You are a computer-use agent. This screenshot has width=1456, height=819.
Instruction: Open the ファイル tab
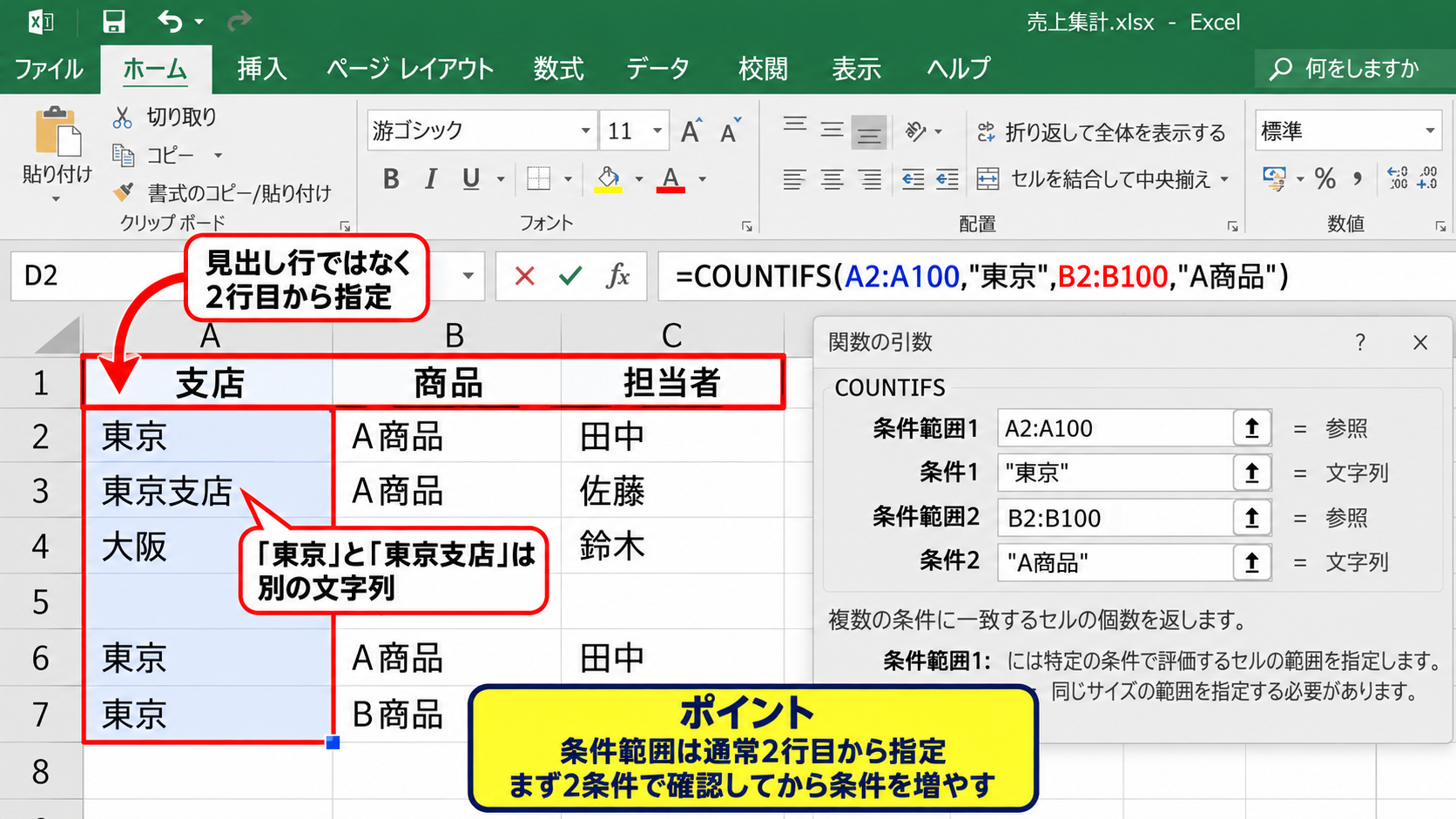tap(49, 69)
